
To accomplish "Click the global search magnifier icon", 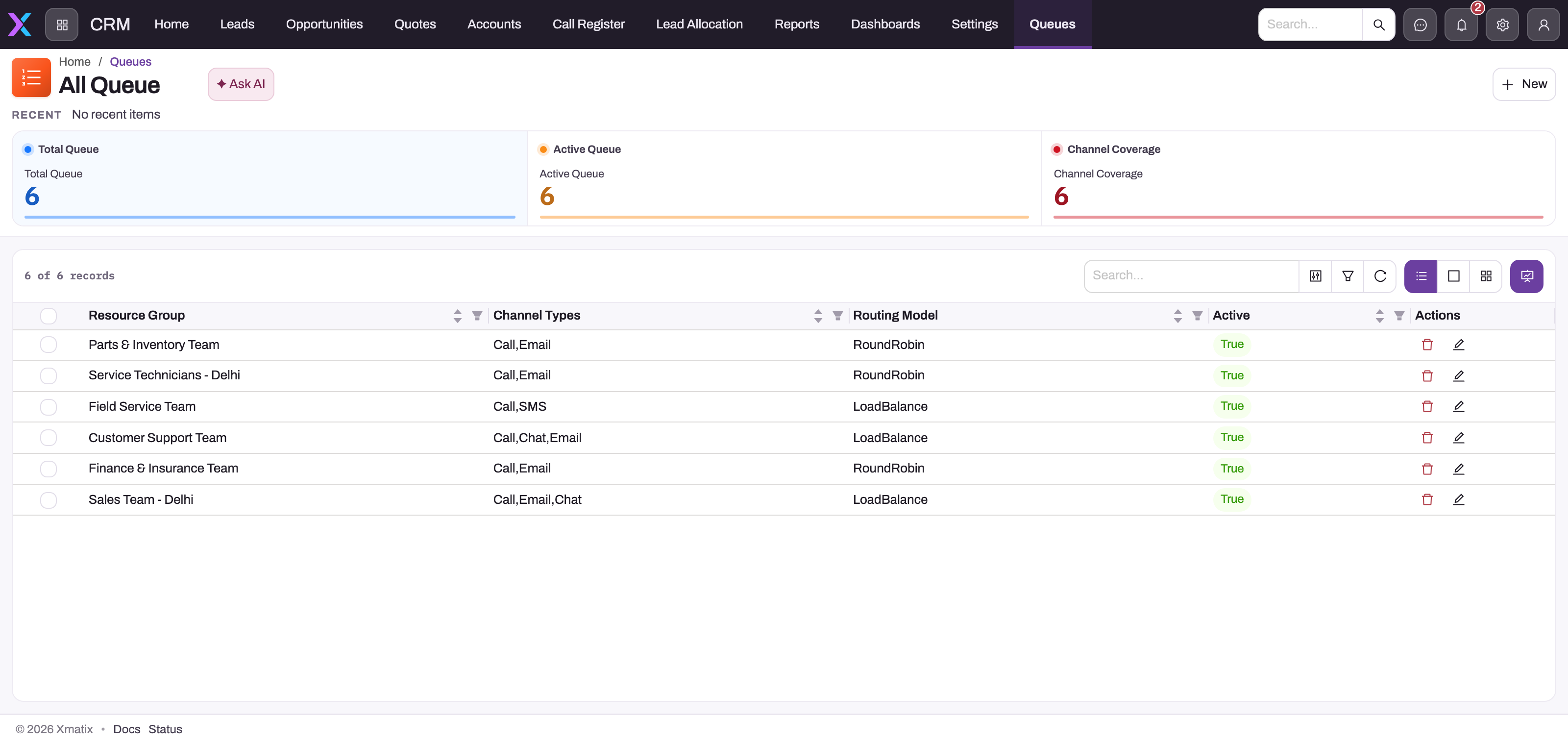I will [x=1379, y=25].
